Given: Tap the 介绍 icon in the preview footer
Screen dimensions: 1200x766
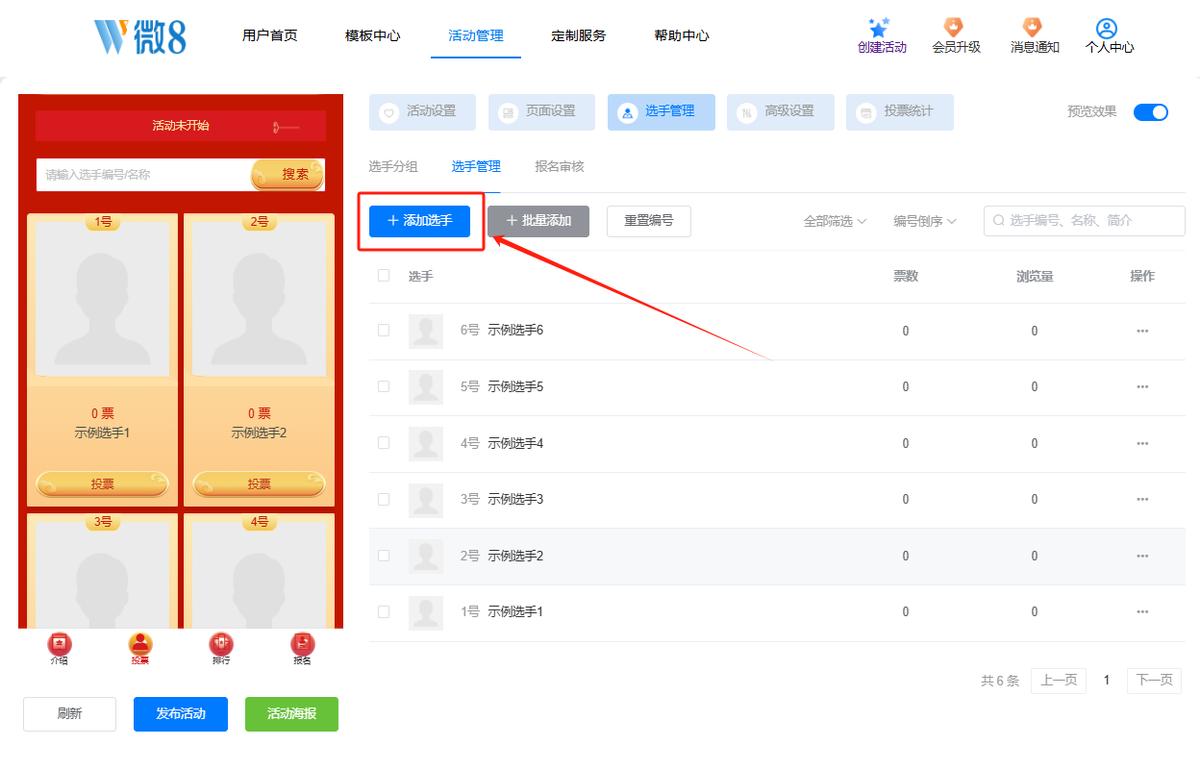Looking at the screenshot, I should point(60,644).
